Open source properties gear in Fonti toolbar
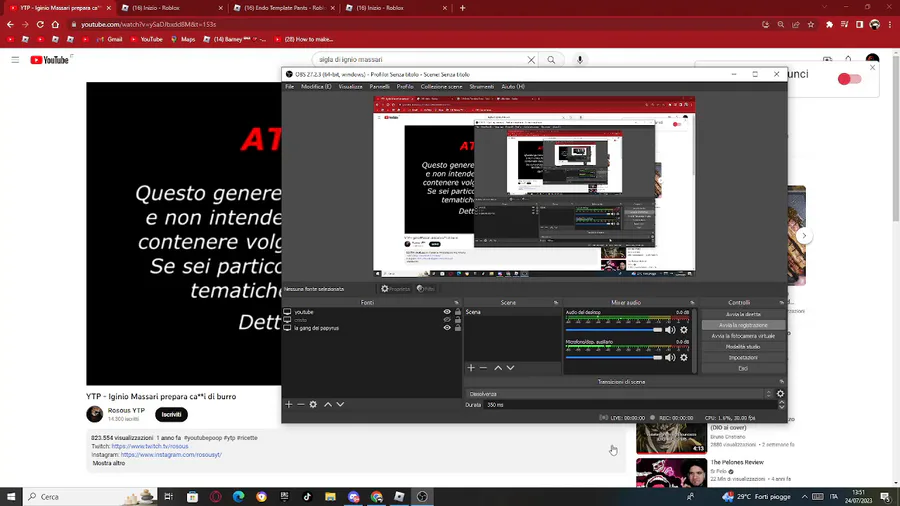This screenshot has height=506, width=900. (313, 404)
